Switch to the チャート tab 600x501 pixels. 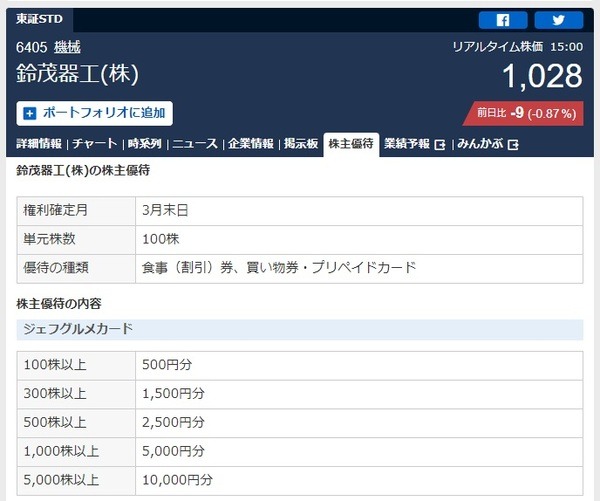pos(95,144)
